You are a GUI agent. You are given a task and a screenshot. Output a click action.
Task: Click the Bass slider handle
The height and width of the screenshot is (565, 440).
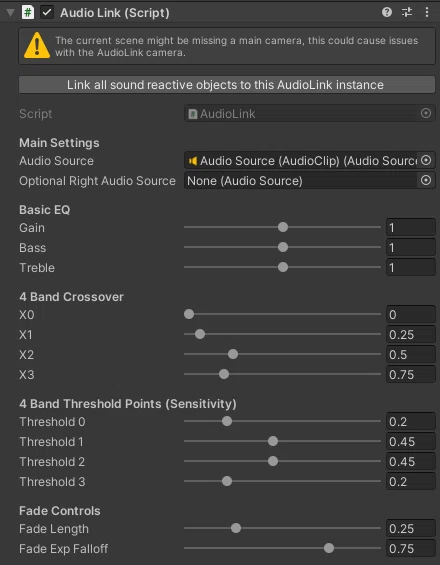pyautogui.click(x=283, y=247)
